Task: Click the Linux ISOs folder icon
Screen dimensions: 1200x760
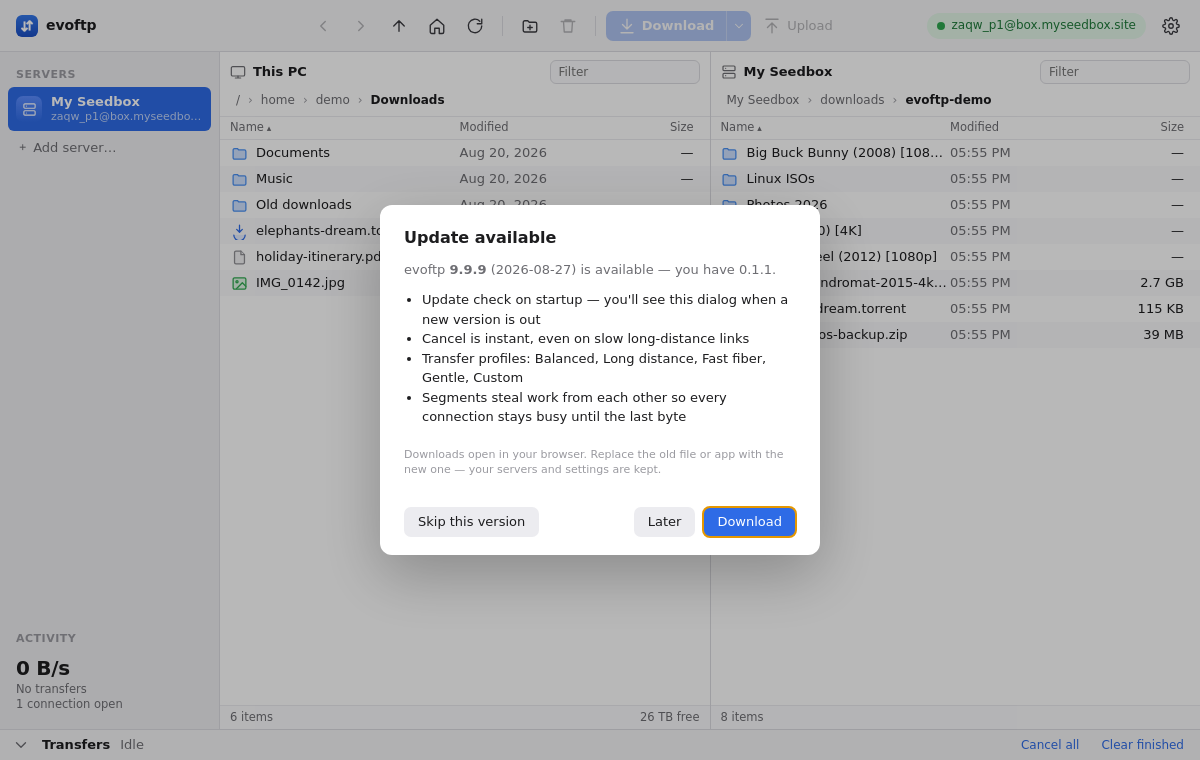Action: 730,179
